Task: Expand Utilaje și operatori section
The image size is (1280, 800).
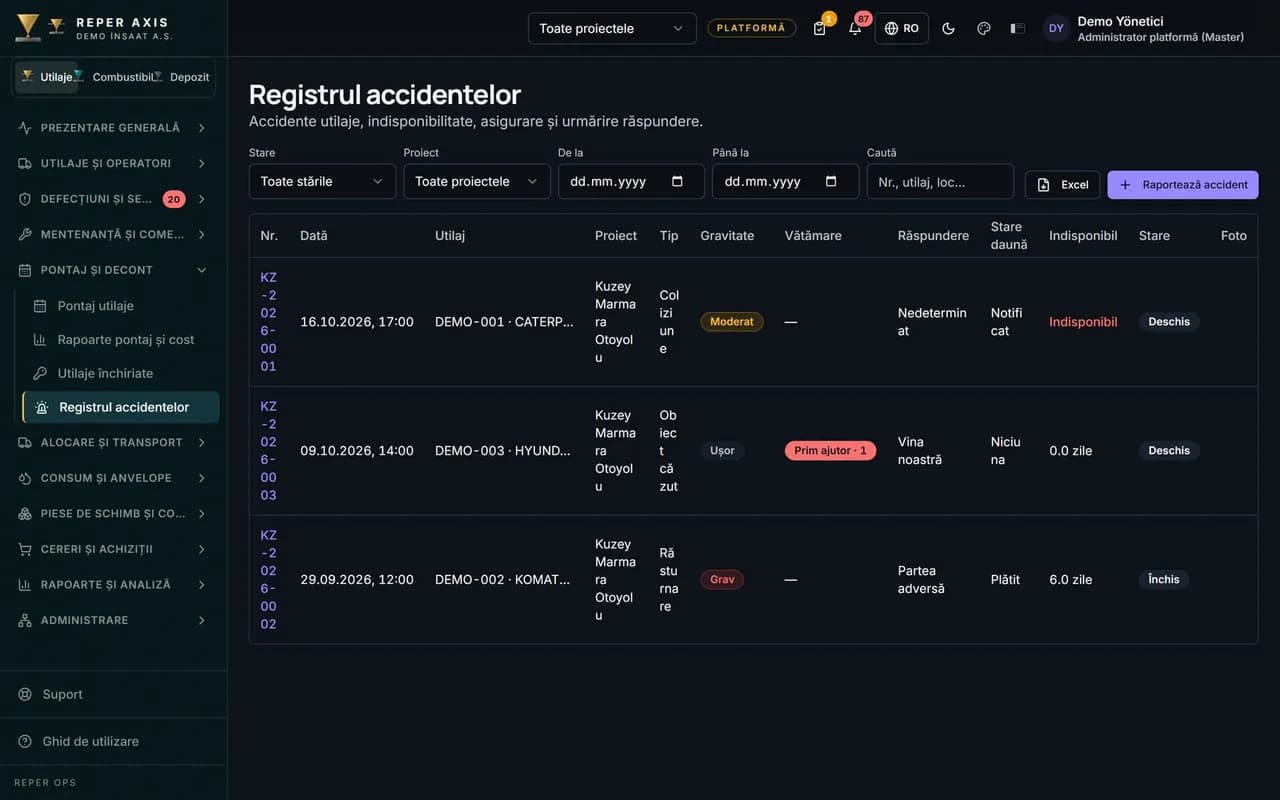Action: coord(113,163)
